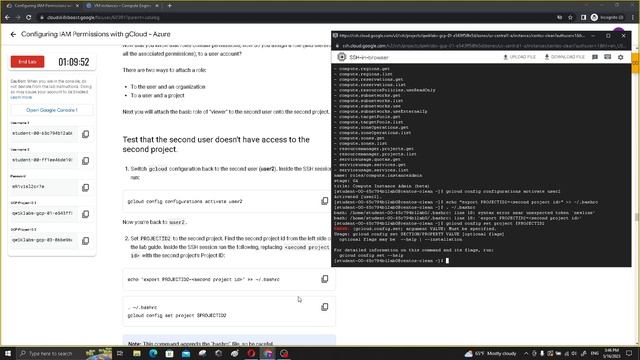The image size is (640, 360).
Task: Open the Mail app on the taskbar
Action: (186, 353)
